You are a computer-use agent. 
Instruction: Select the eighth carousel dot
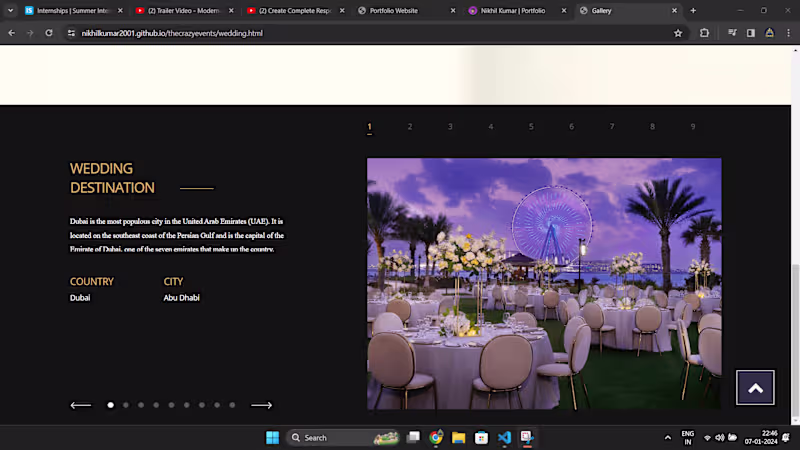pos(217,405)
